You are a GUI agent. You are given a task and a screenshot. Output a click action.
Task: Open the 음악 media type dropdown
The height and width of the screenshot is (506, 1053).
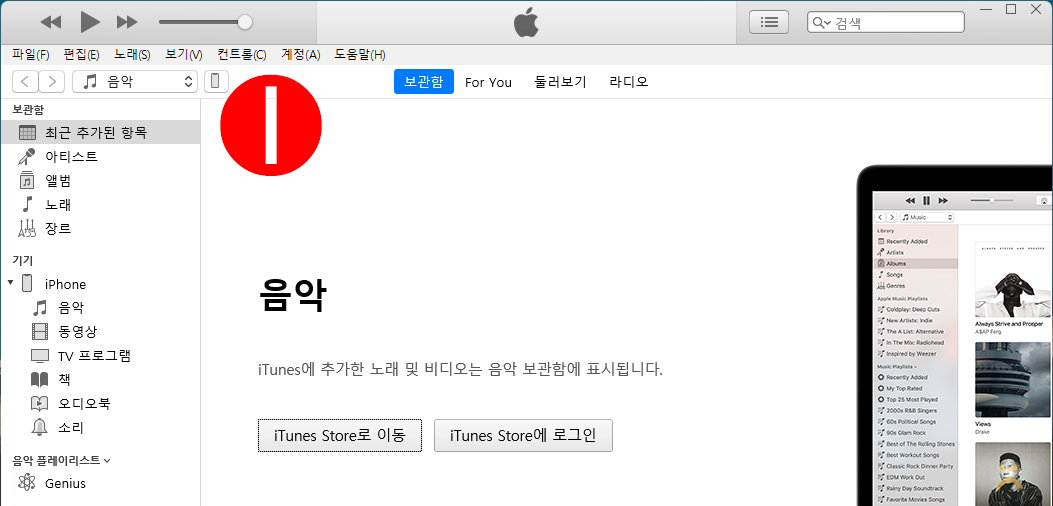click(x=135, y=82)
